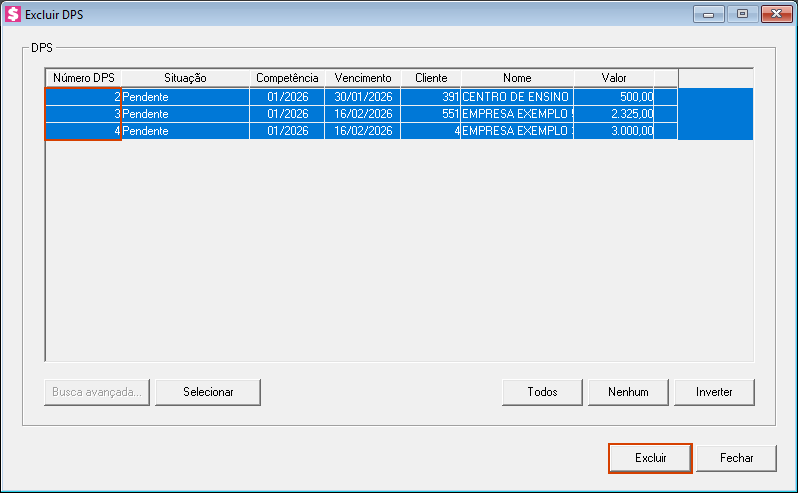The height and width of the screenshot is (493, 798).
Task: Select DPS row with value 2.325,00
Action: [614, 114]
